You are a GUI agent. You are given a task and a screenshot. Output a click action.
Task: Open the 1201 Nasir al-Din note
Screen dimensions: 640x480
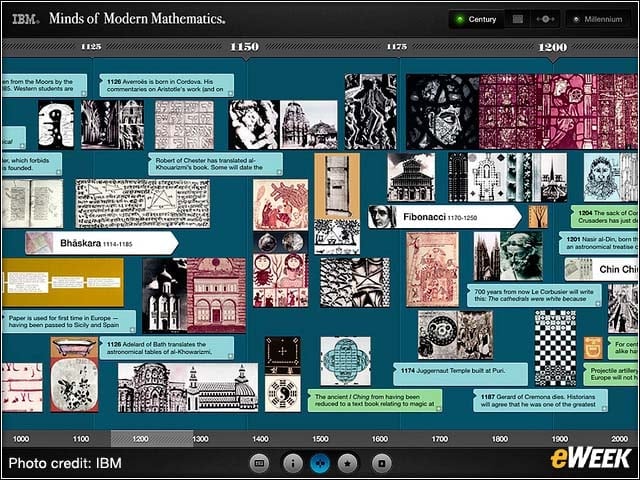click(x=598, y=243)
